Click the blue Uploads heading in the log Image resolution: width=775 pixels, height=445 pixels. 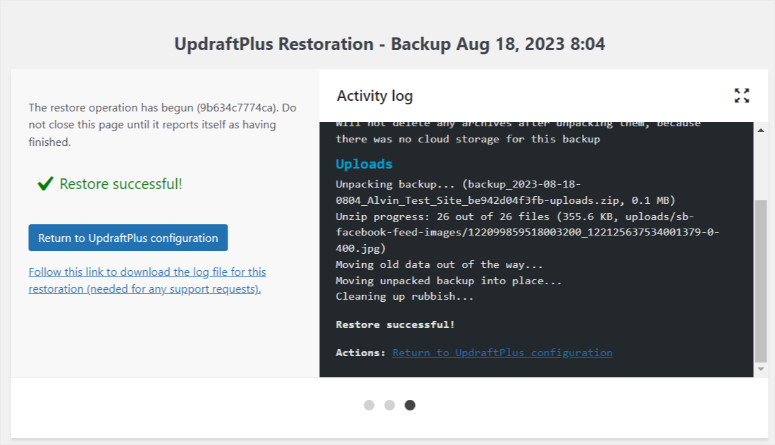click(364, 164)
